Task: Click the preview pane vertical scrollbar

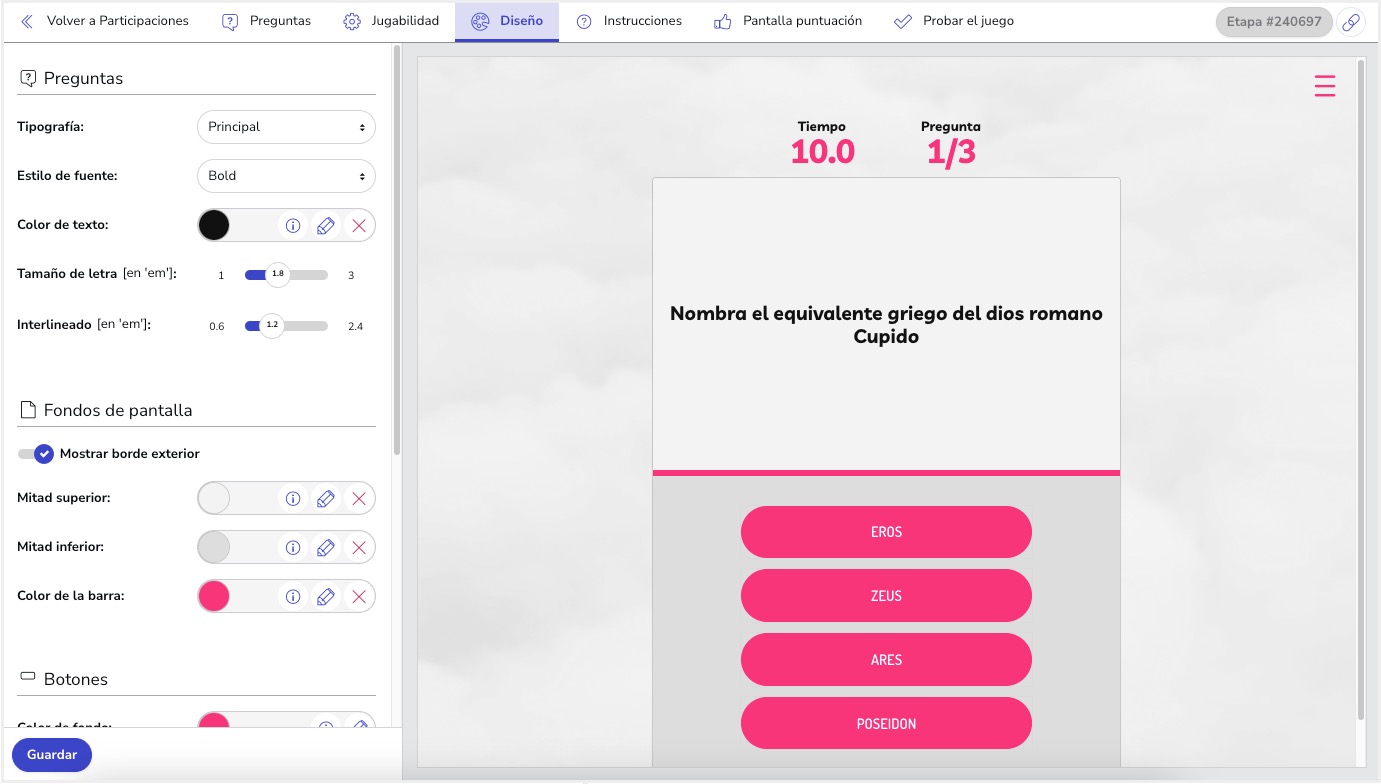Action: coord(1361,390)
